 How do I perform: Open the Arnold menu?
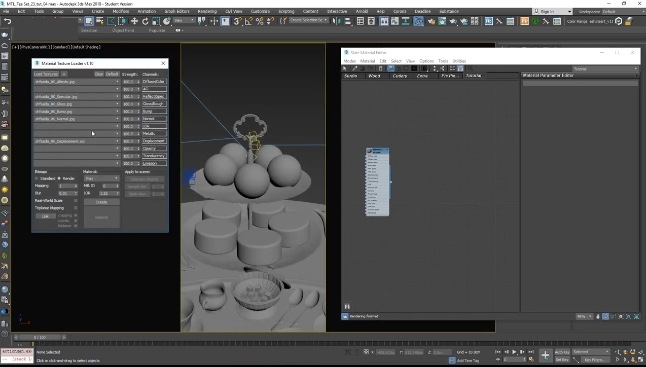362,12
